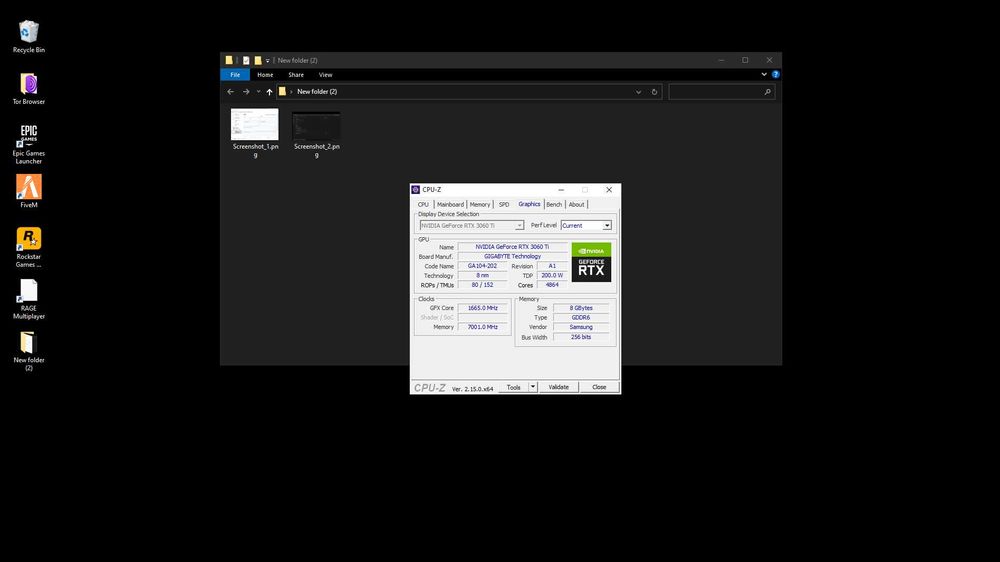
Task: Select the Epic Games Launcher desktop icon
Action: coord(29,145)
